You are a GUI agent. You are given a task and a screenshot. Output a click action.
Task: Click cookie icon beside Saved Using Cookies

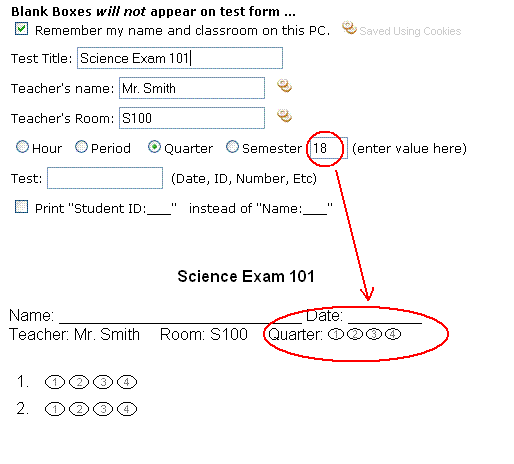[x=349, y=28]
